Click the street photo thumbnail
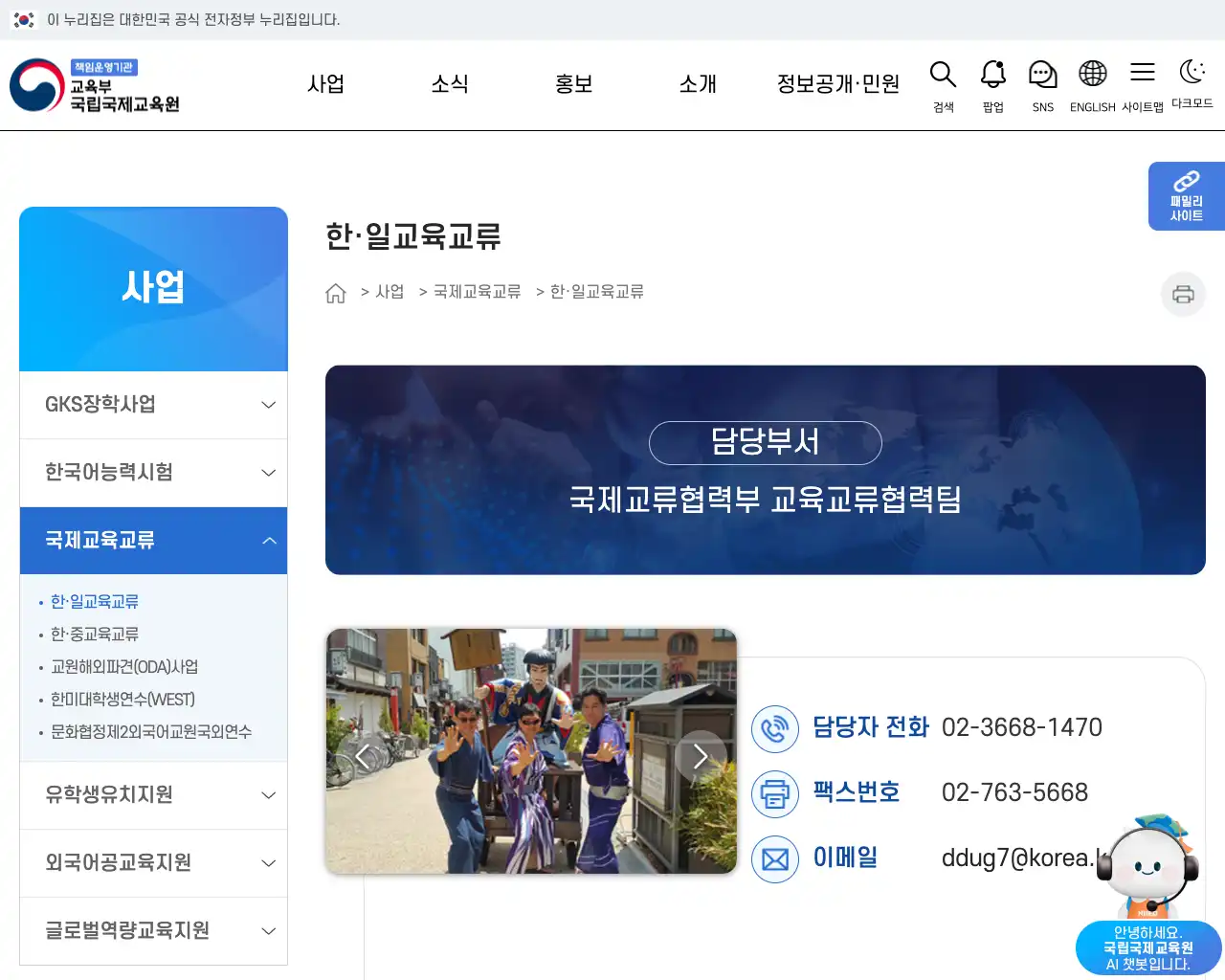Screen dimensions: 1225x980 (531, 751)
